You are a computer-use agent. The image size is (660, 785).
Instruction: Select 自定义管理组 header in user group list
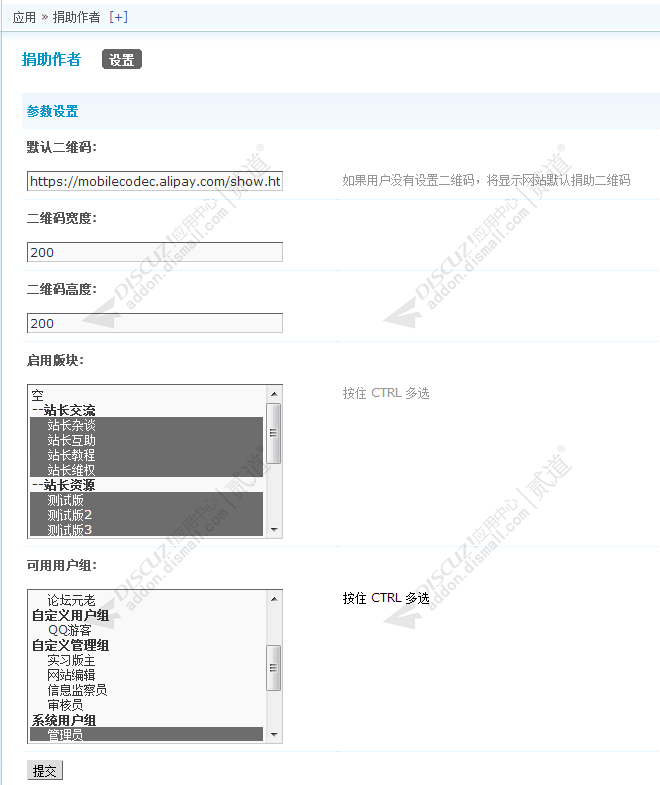[x=146, y=645]
